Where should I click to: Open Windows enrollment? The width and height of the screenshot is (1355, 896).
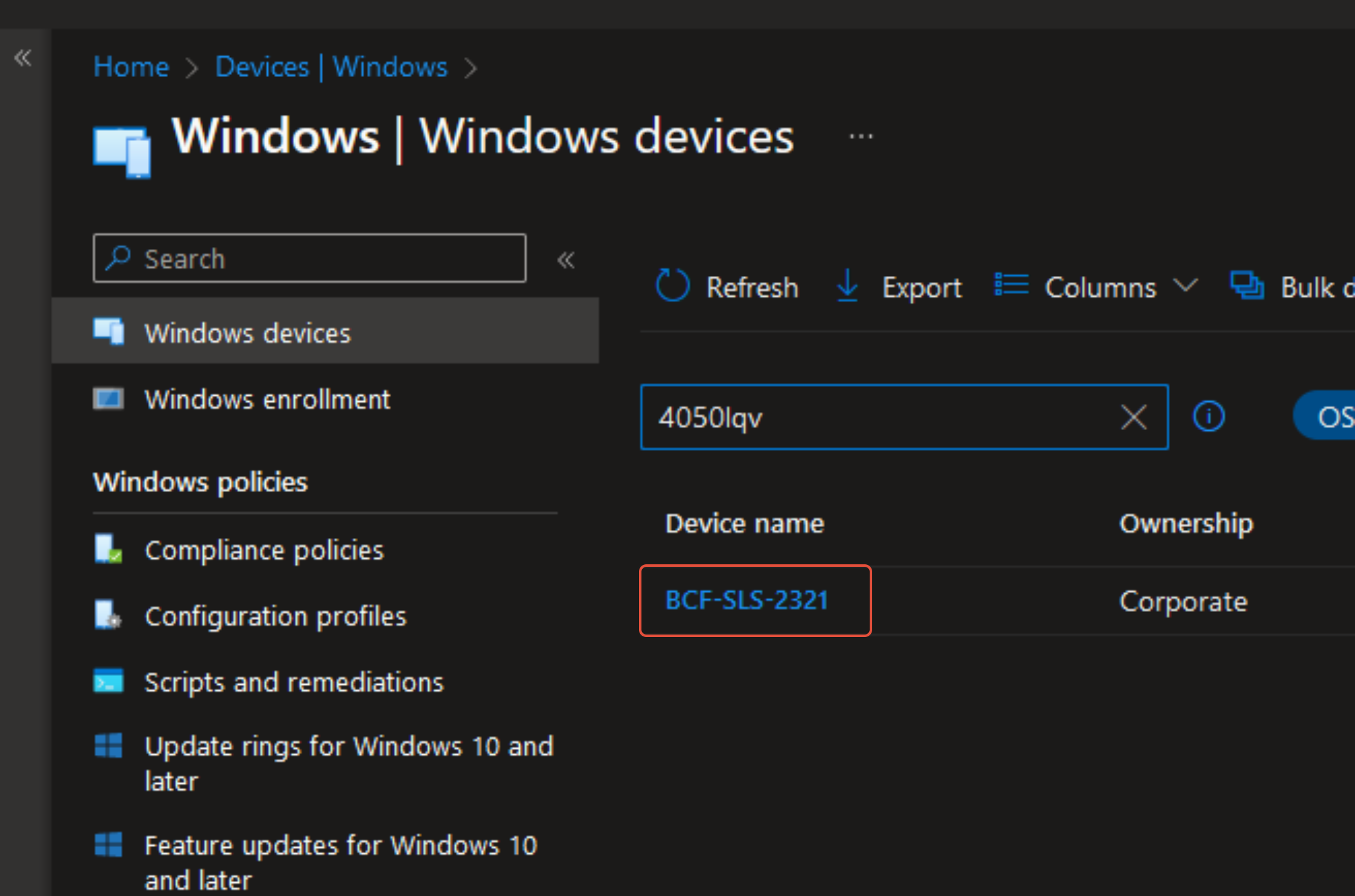(x=267, y=399)
